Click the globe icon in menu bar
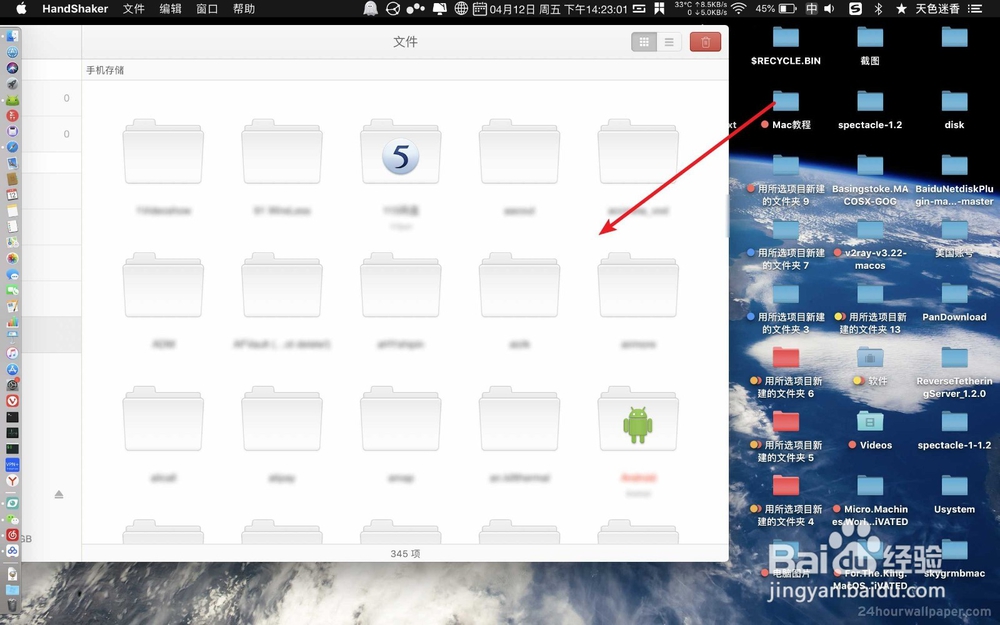Screen dimensions: 1000x625 pyautogui.click(x=461, y=9)
